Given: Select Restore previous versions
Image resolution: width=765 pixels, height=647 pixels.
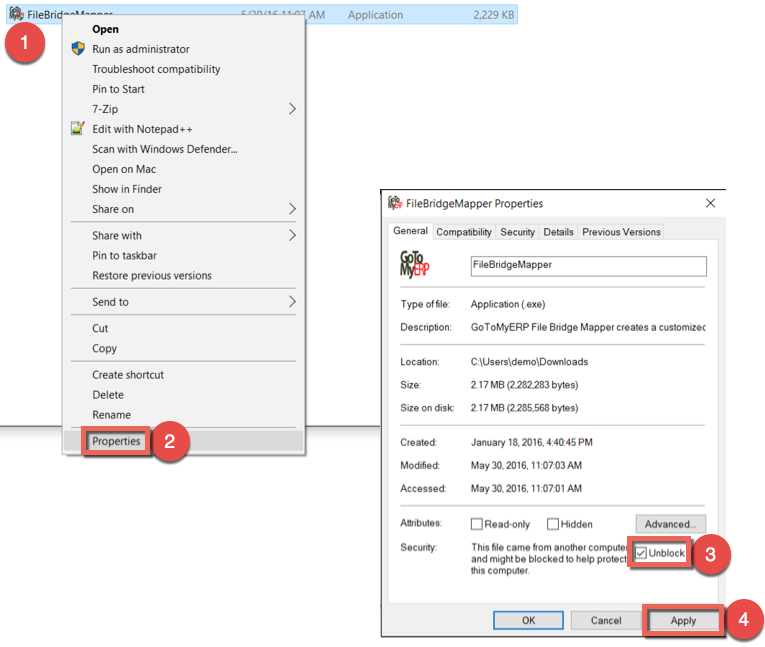Looking at the screenshot, I should click(x=152, y=275).
